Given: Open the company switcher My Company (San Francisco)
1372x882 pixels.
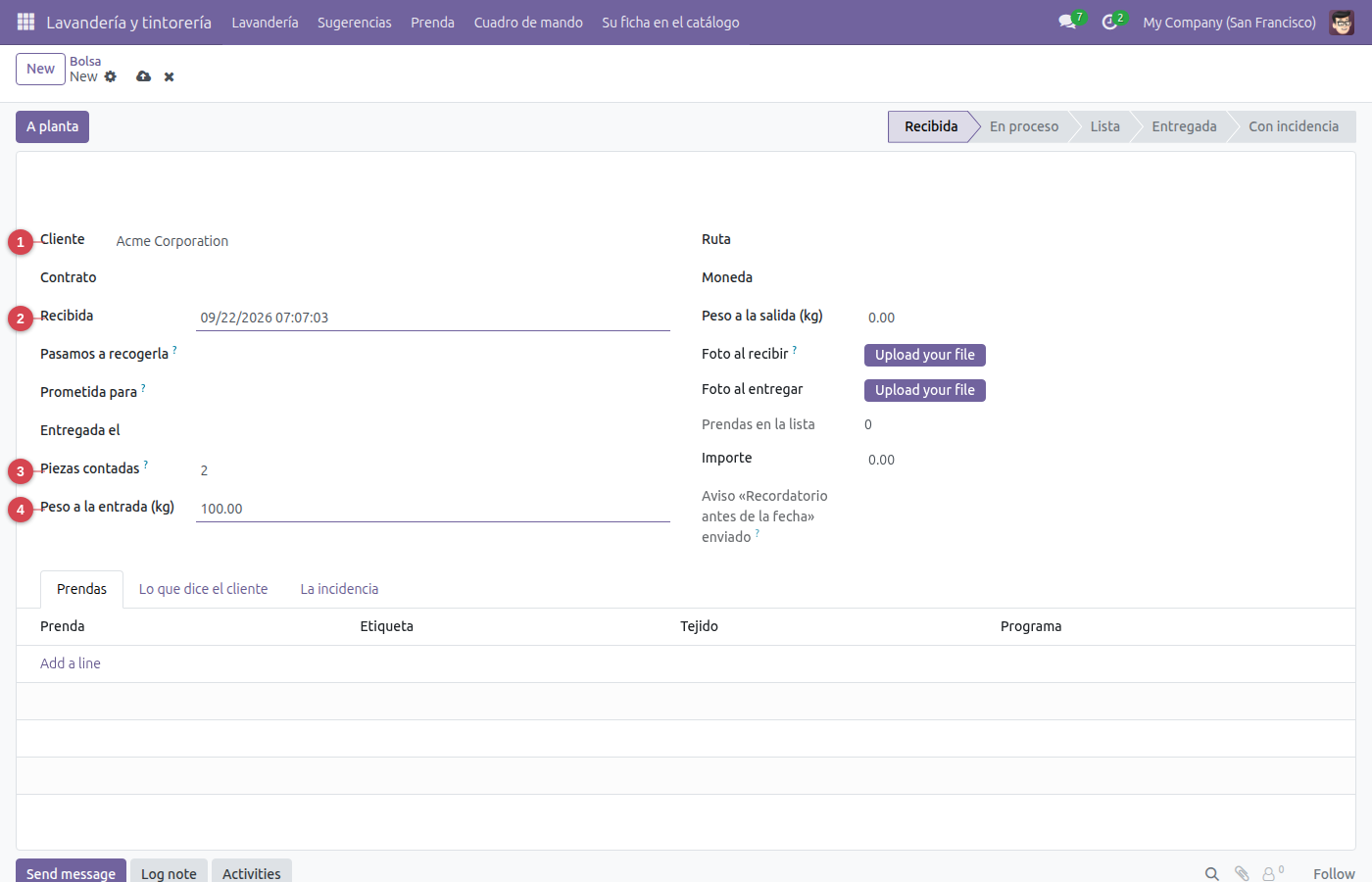Looking at the screenshot, I should pos(1229,22).
